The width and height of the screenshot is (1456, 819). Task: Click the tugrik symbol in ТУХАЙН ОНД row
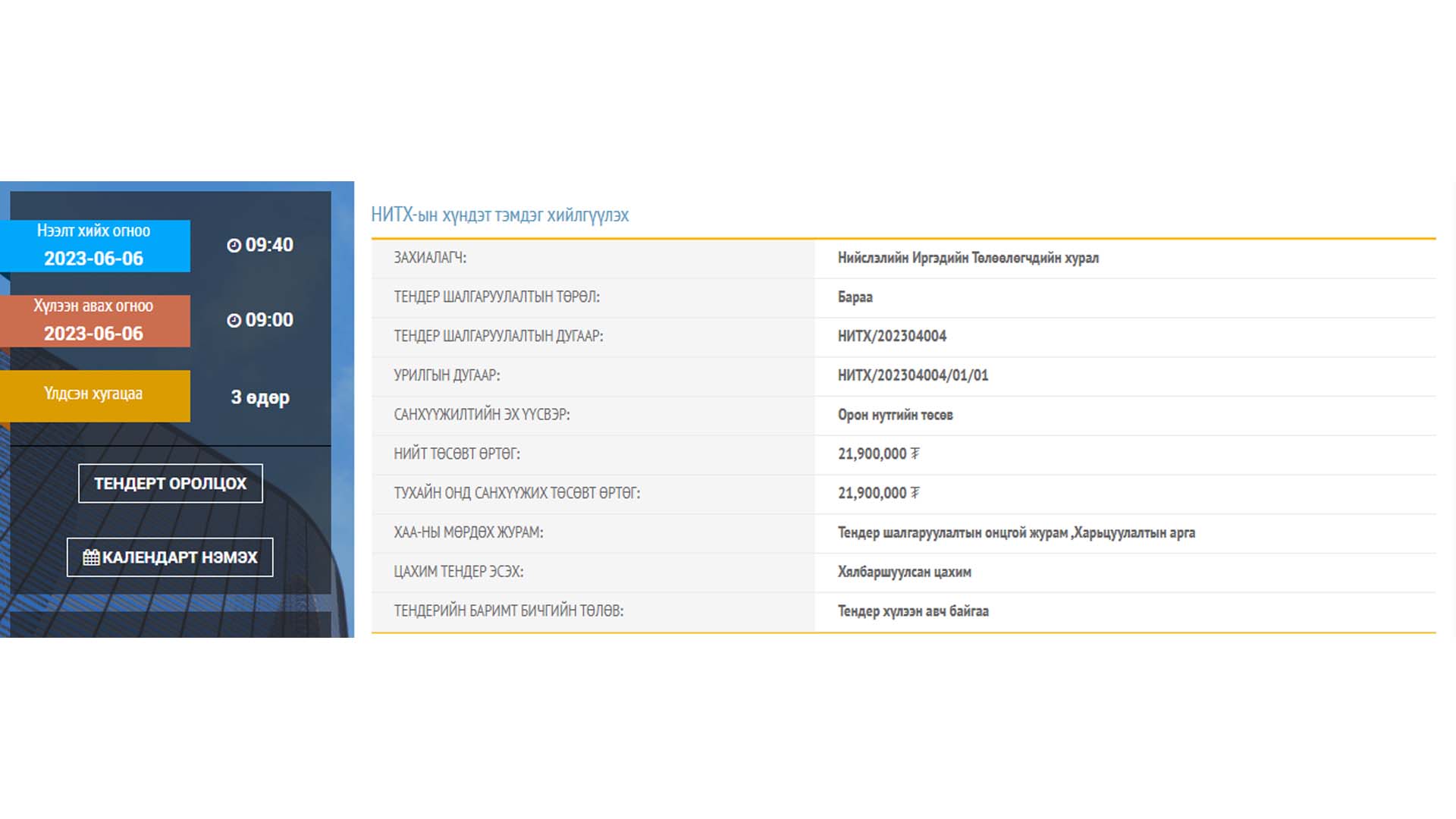point(915,493)
